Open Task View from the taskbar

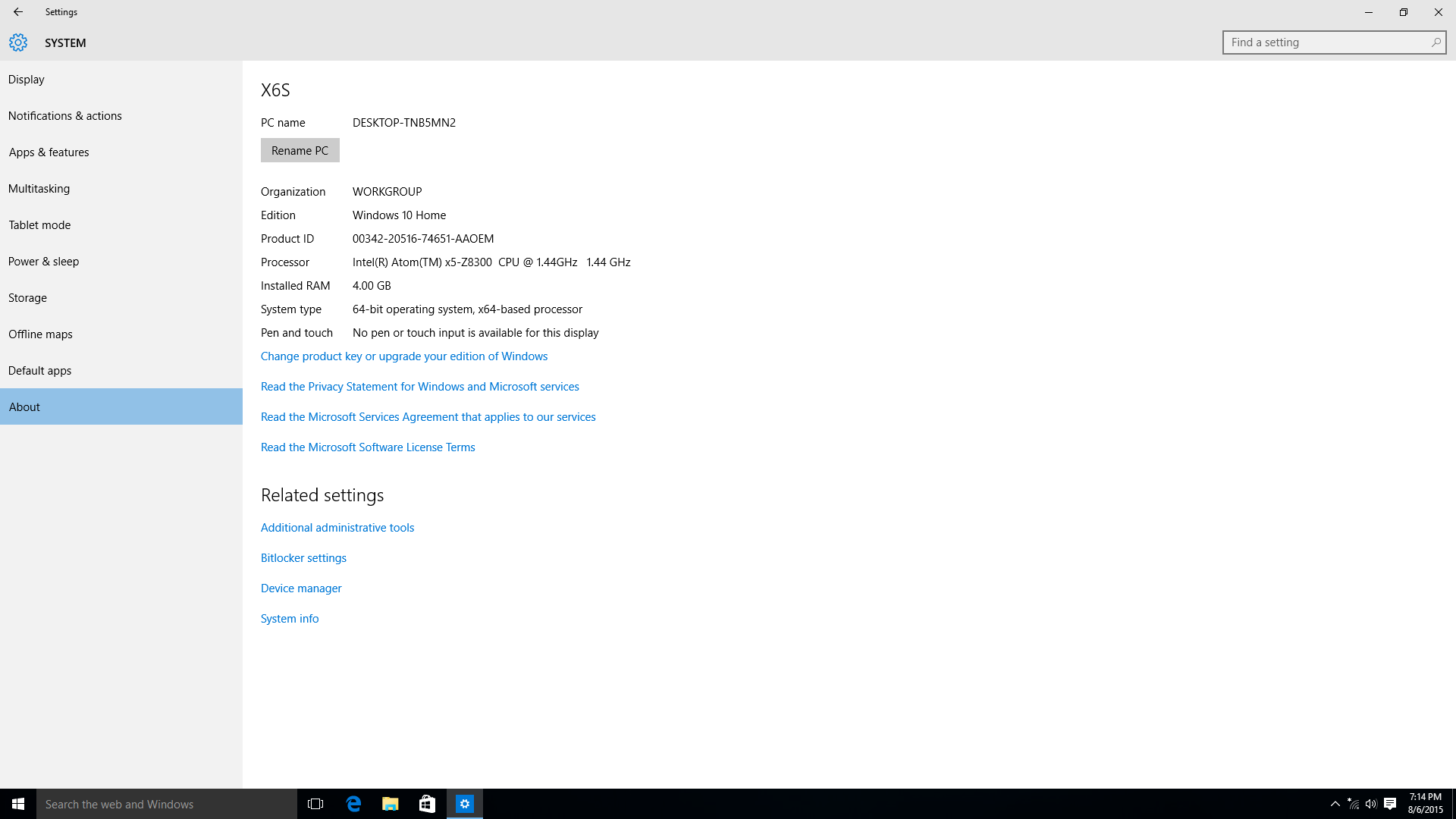point(315,804)
